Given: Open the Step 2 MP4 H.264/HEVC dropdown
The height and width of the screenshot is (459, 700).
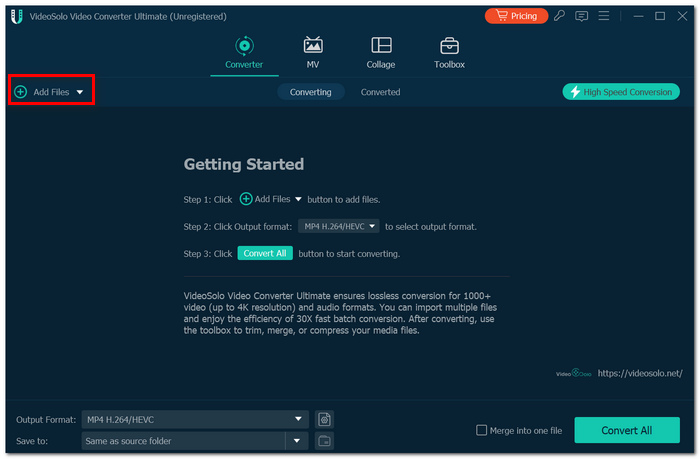Looking at the screenshot, I should (339, 226).
